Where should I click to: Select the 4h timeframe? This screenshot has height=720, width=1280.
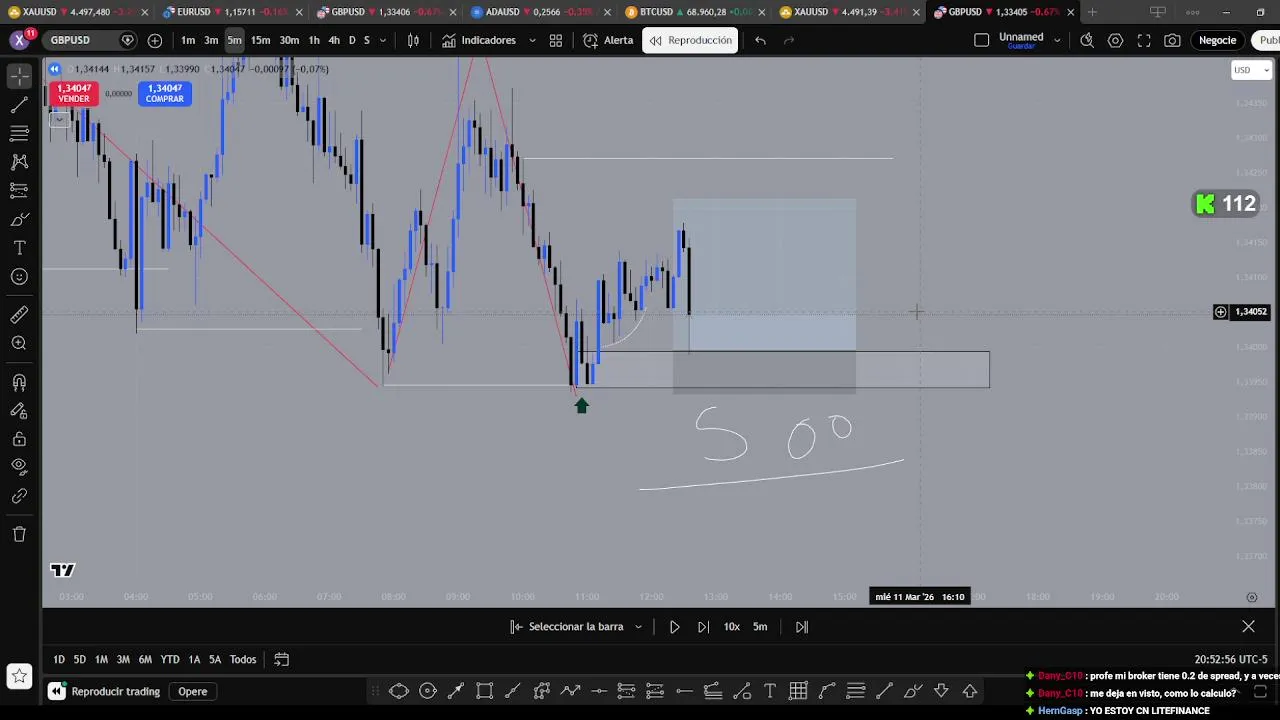tap(334, 40)
